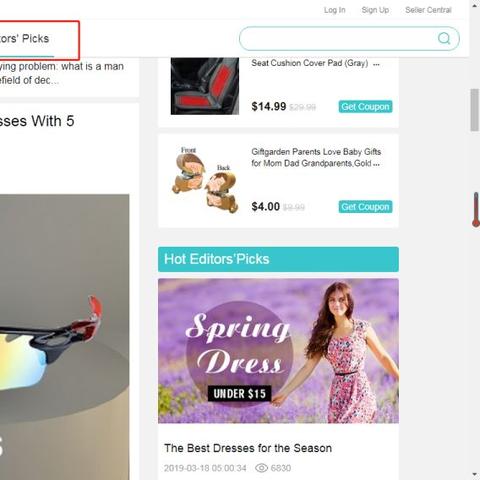Get coupon for the $4.00 baby gifts

tap(365, 207)
